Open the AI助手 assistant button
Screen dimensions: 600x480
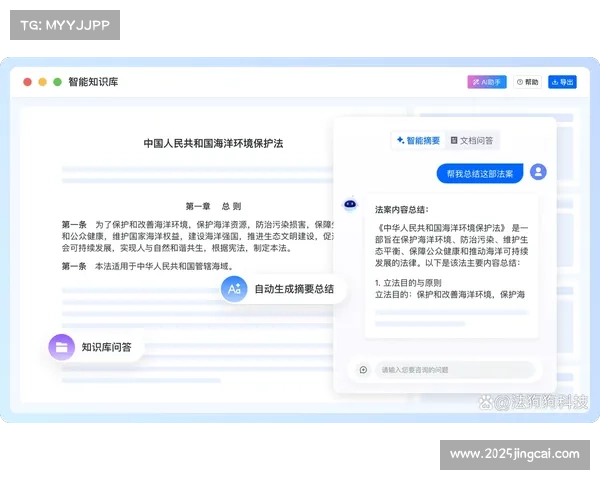pyautogui.click(x=487, y=82)
